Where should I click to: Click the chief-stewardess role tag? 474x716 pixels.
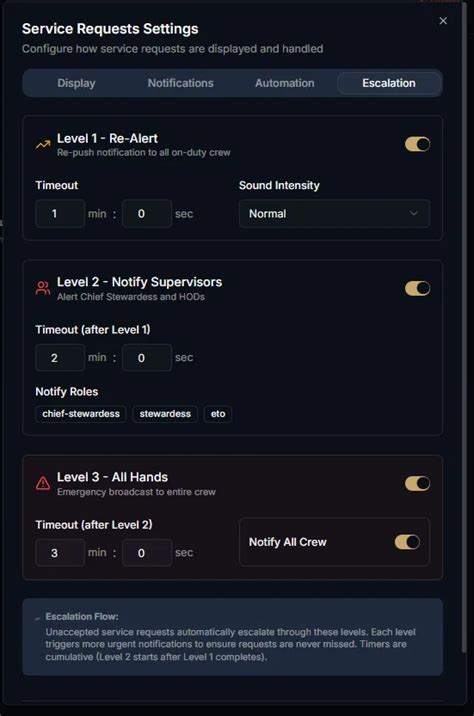(81, 414)
